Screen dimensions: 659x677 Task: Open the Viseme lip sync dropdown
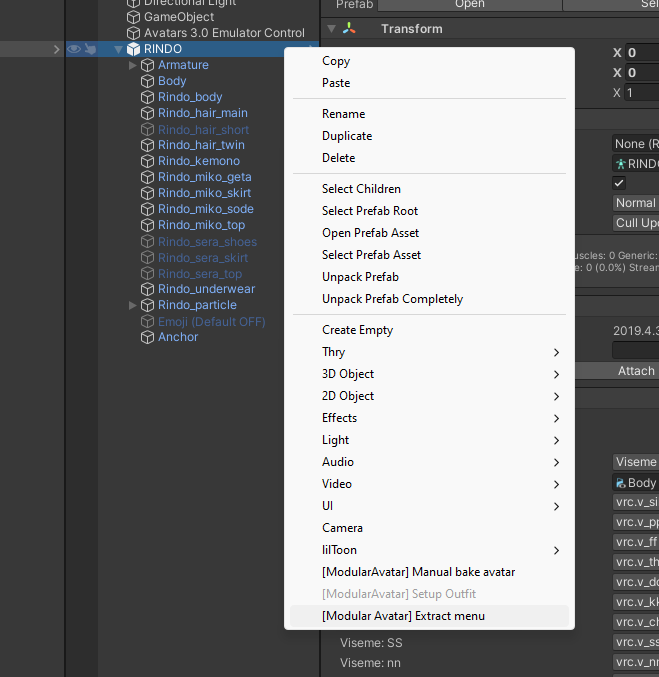tap(636, 462)
